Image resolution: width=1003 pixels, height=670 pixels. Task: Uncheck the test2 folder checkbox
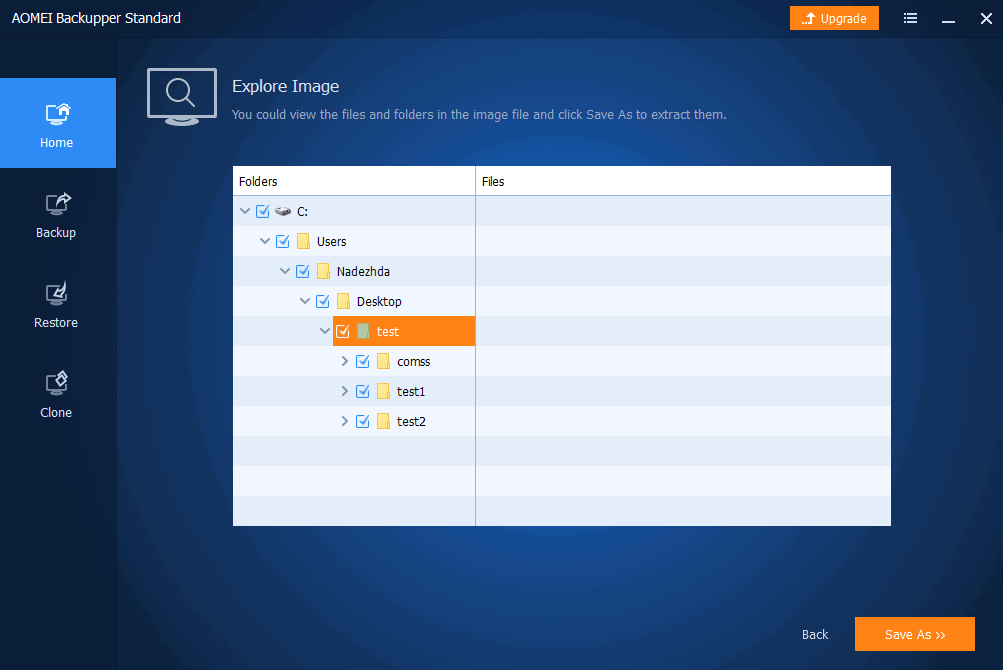click(363, 421)
